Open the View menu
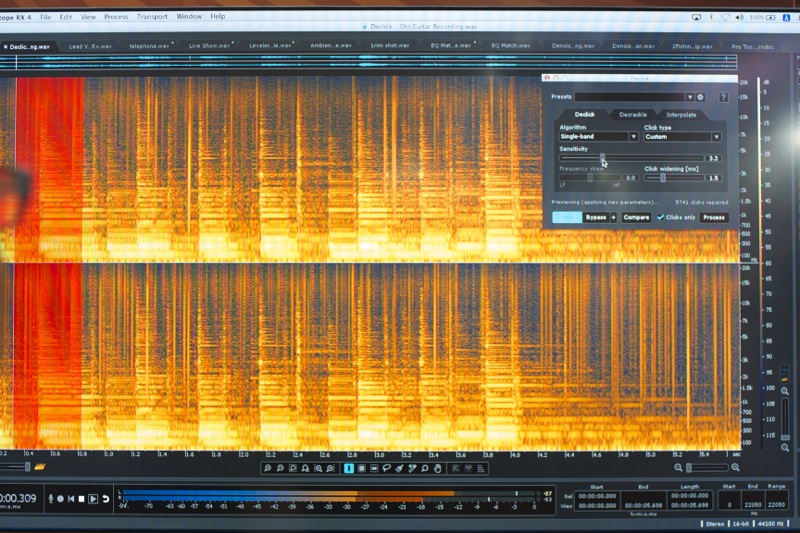The height and width of the screenshot is (533, 800). 88,17
